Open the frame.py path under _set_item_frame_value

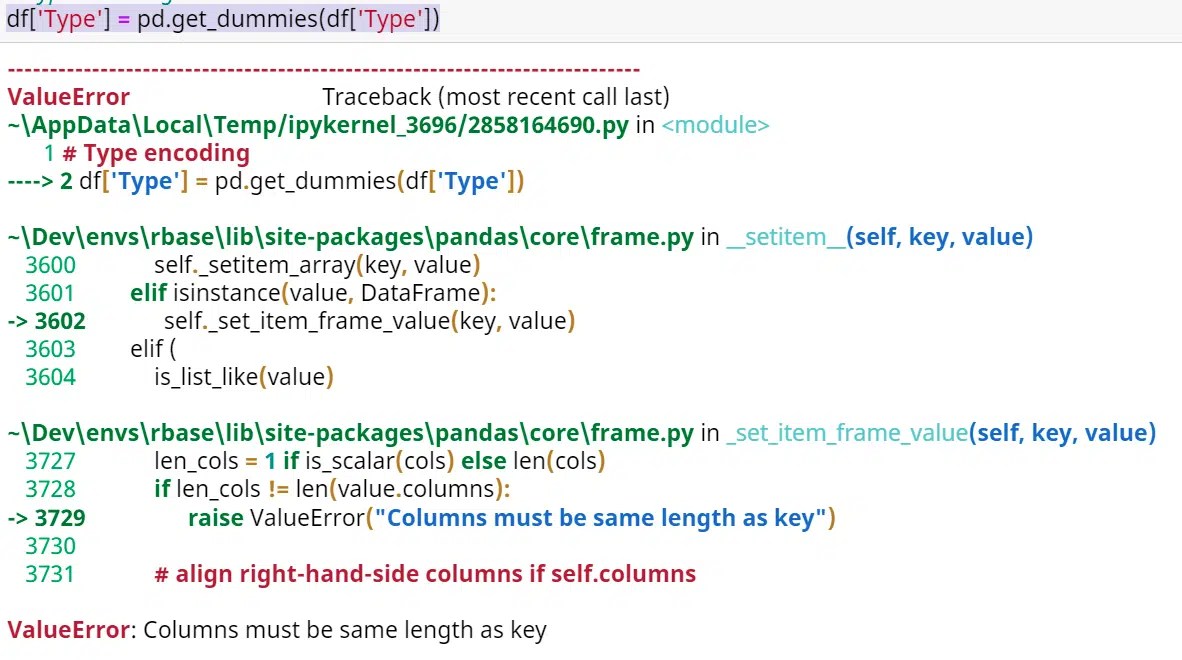coord(348,433)
